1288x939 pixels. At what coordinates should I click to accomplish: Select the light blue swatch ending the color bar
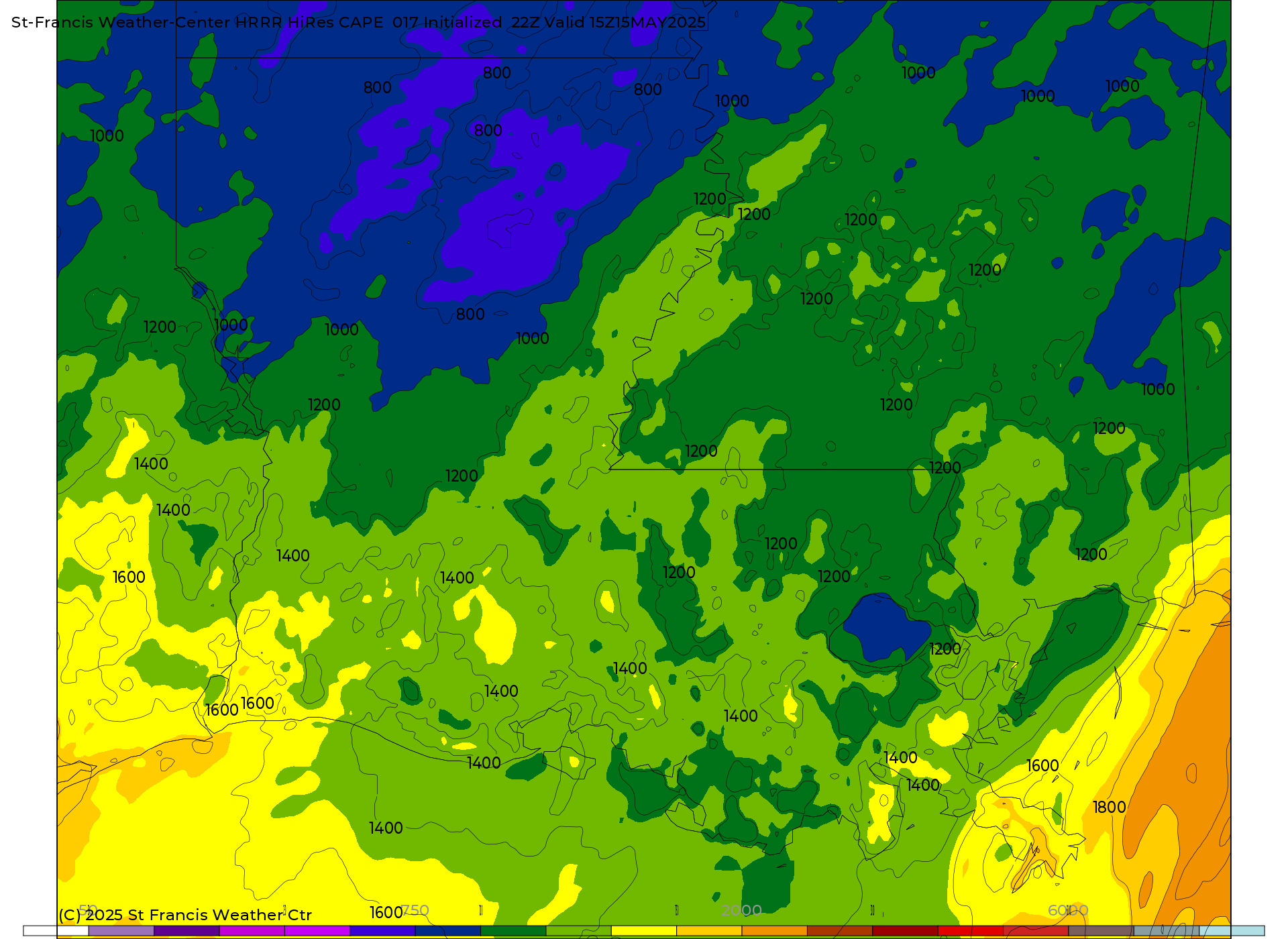[x=1232, y=931]
